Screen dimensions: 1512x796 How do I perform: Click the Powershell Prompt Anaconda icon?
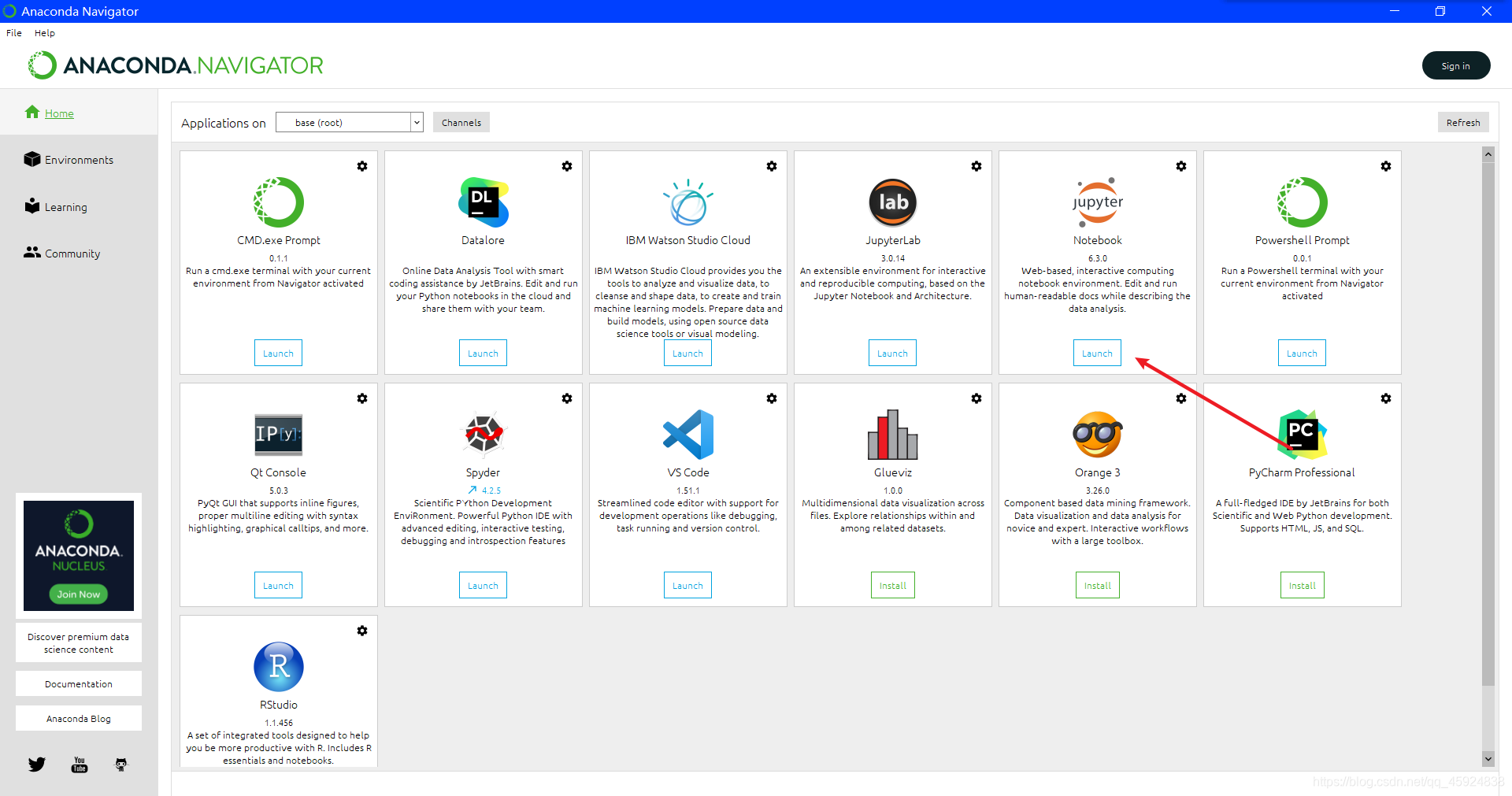click(1303, 202)
